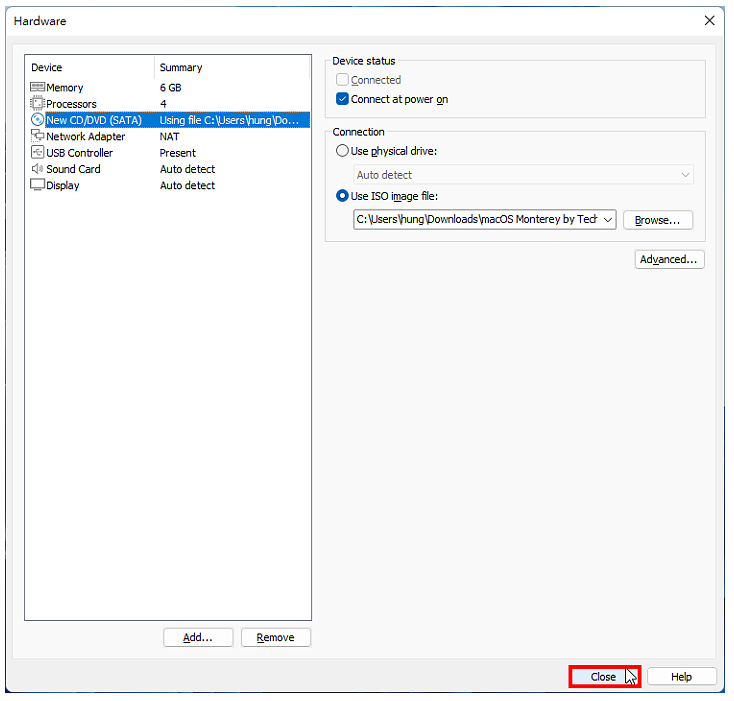Viewport: 734px width, 701px height.
Task: Select the Sound Card row label
Action: [73, 169]
